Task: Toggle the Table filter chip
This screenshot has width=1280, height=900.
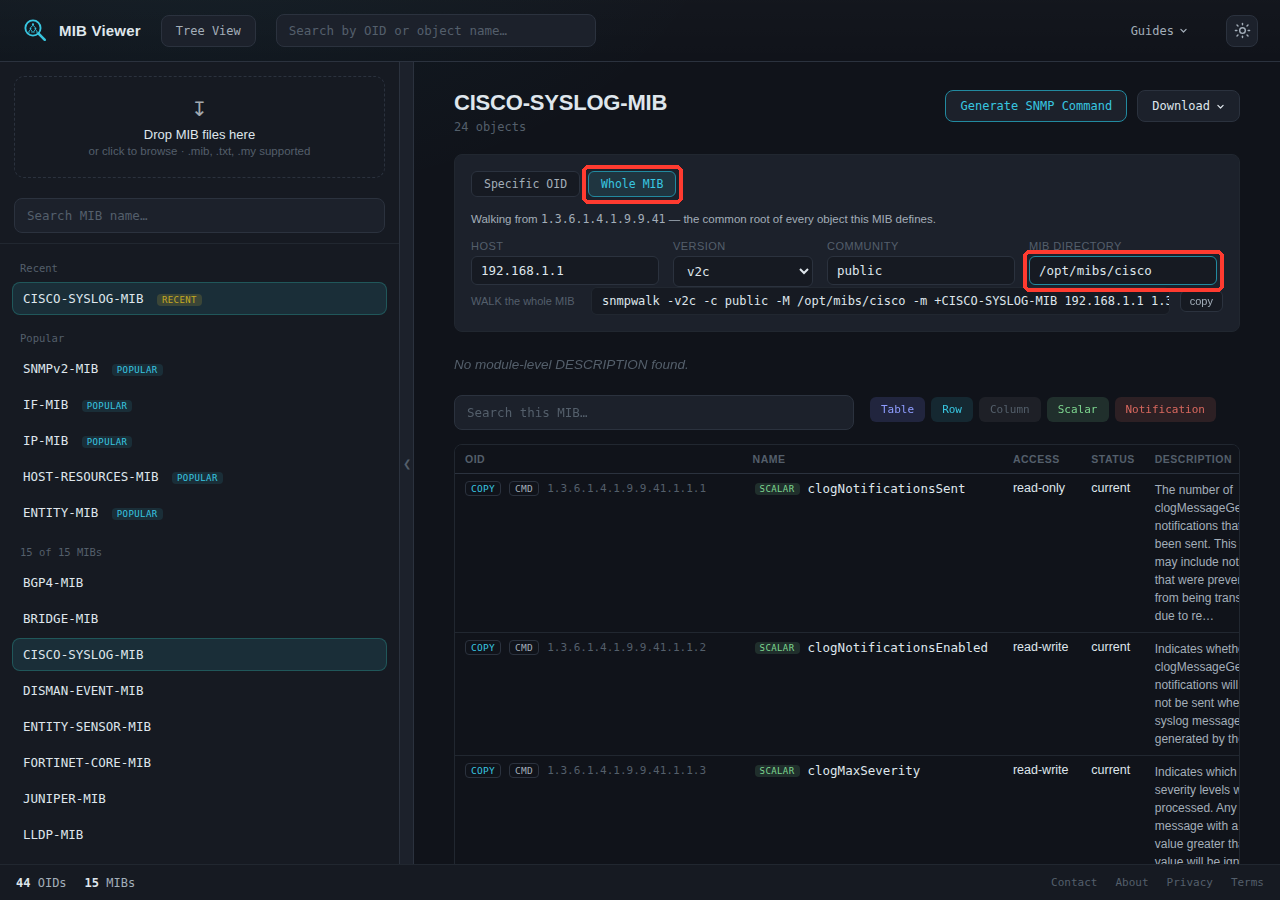Action: (x=897, y=409)
